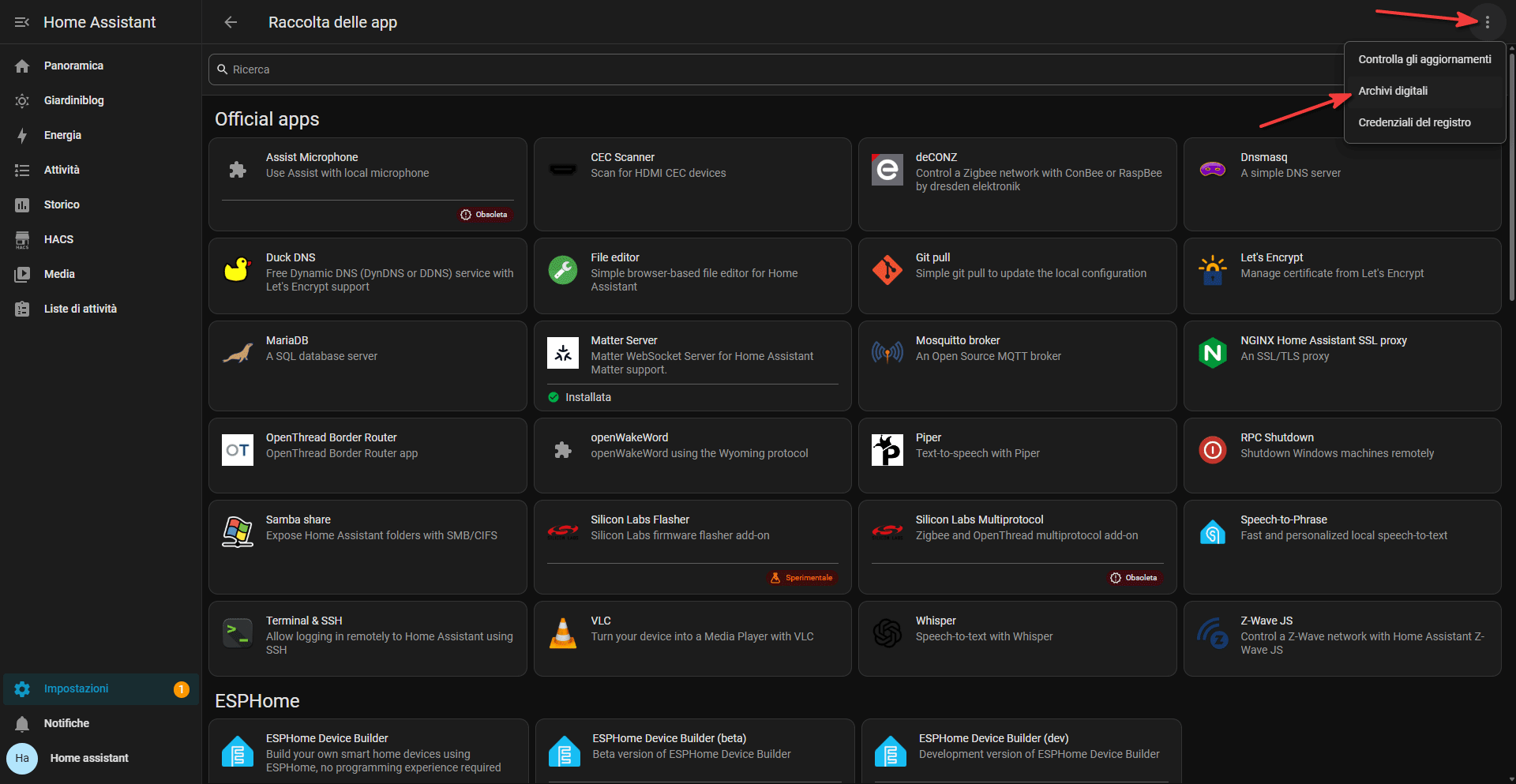1516x784 pixels.
Task: Open the Assist Microphone app card
Action: click(x=368, y=185)
